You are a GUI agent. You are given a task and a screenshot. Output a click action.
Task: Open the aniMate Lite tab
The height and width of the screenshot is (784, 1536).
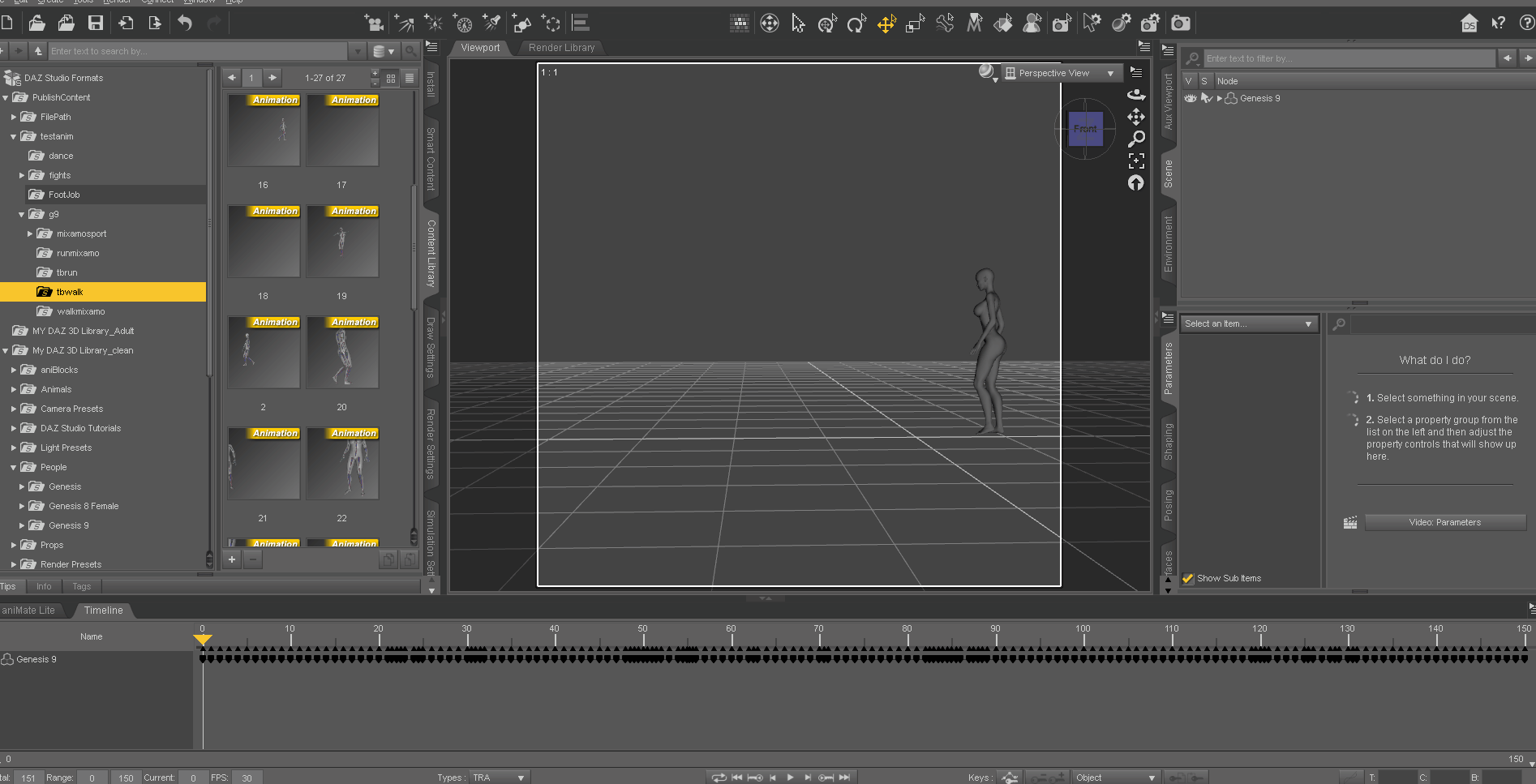pyautogui.click(x=29, y=610)
